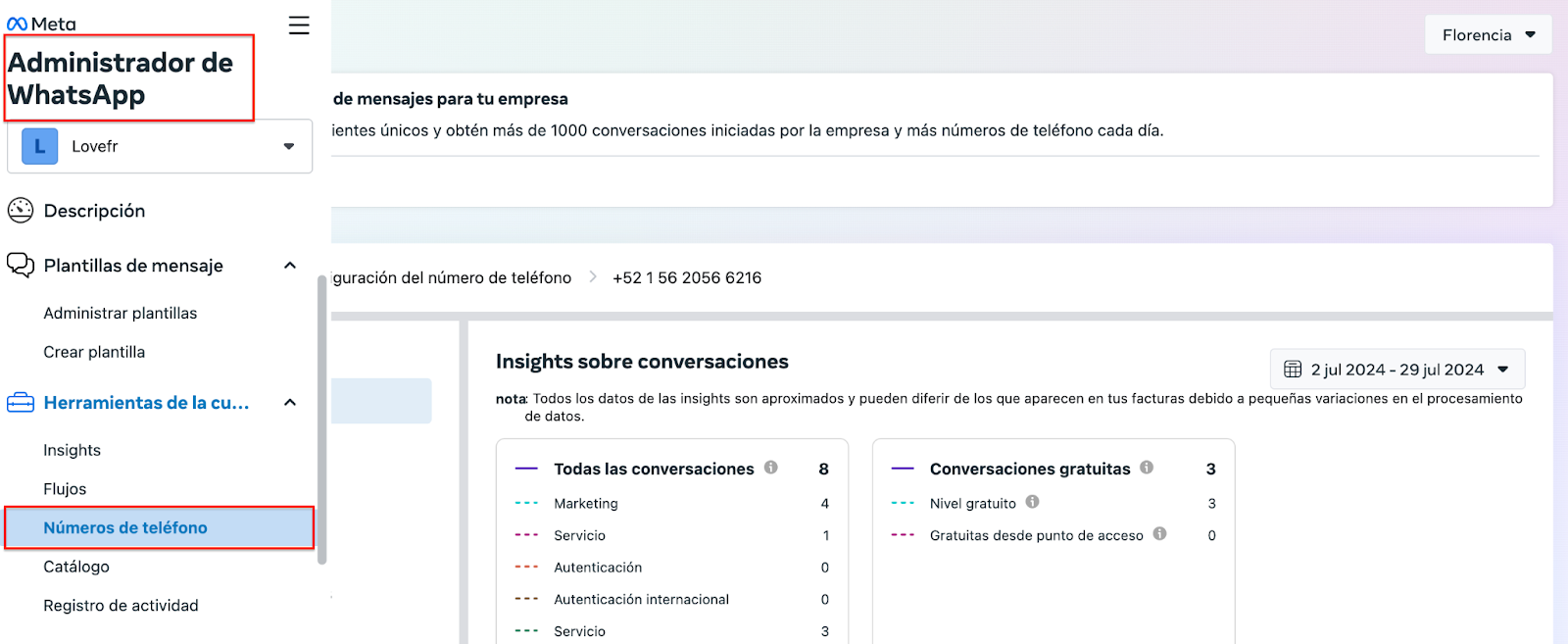
Task: Click the Plantillas de mensaje chat icon
Action: click(21, 265)
